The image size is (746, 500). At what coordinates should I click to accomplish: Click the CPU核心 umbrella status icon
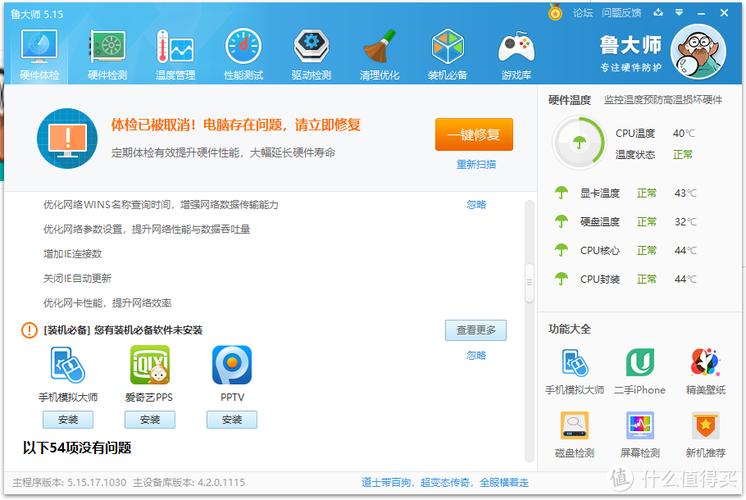click(x=561, y=250)
